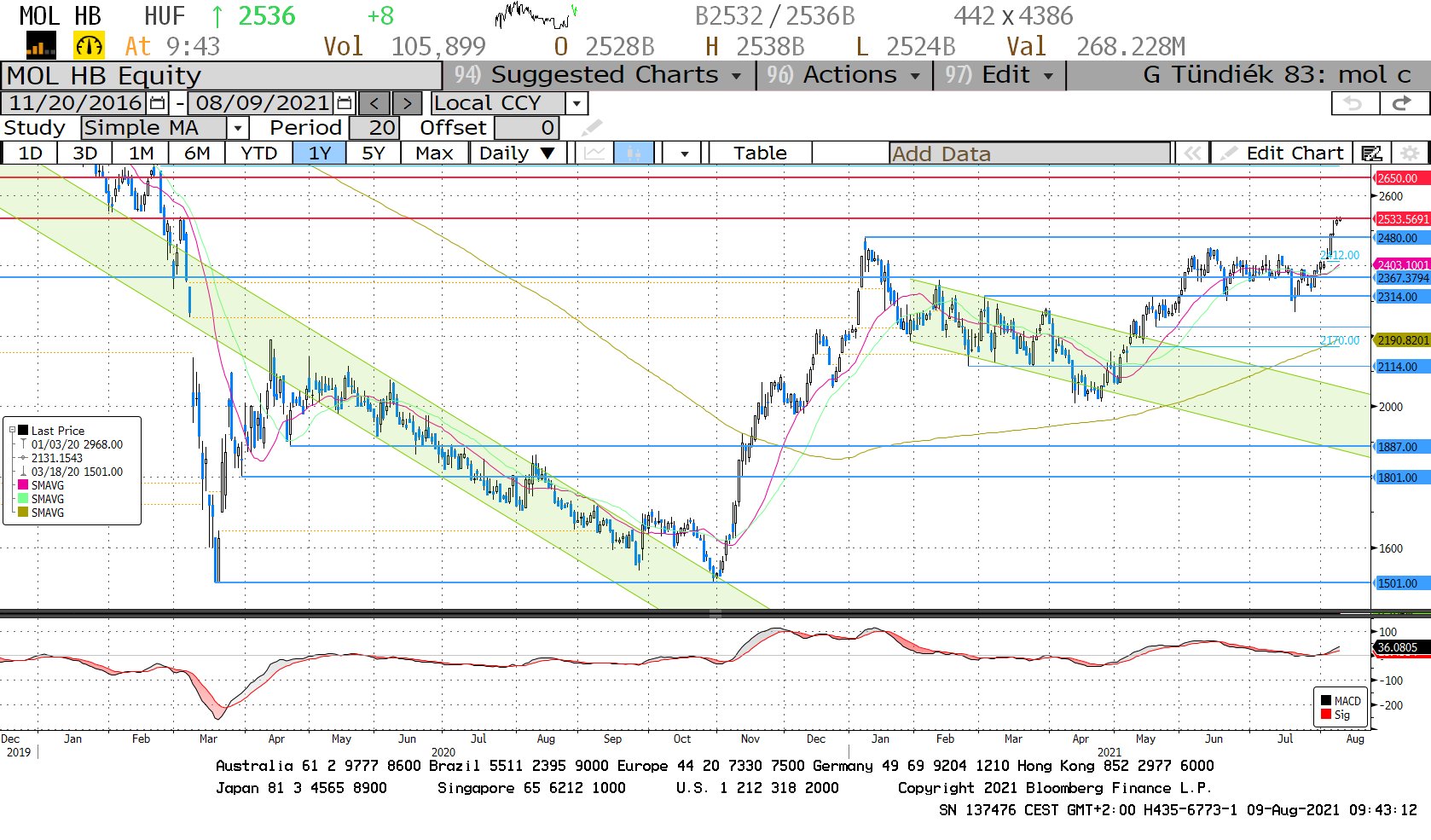Click the yellow gauge icon near ticker

pyautogui.click(x=89, y=45)
